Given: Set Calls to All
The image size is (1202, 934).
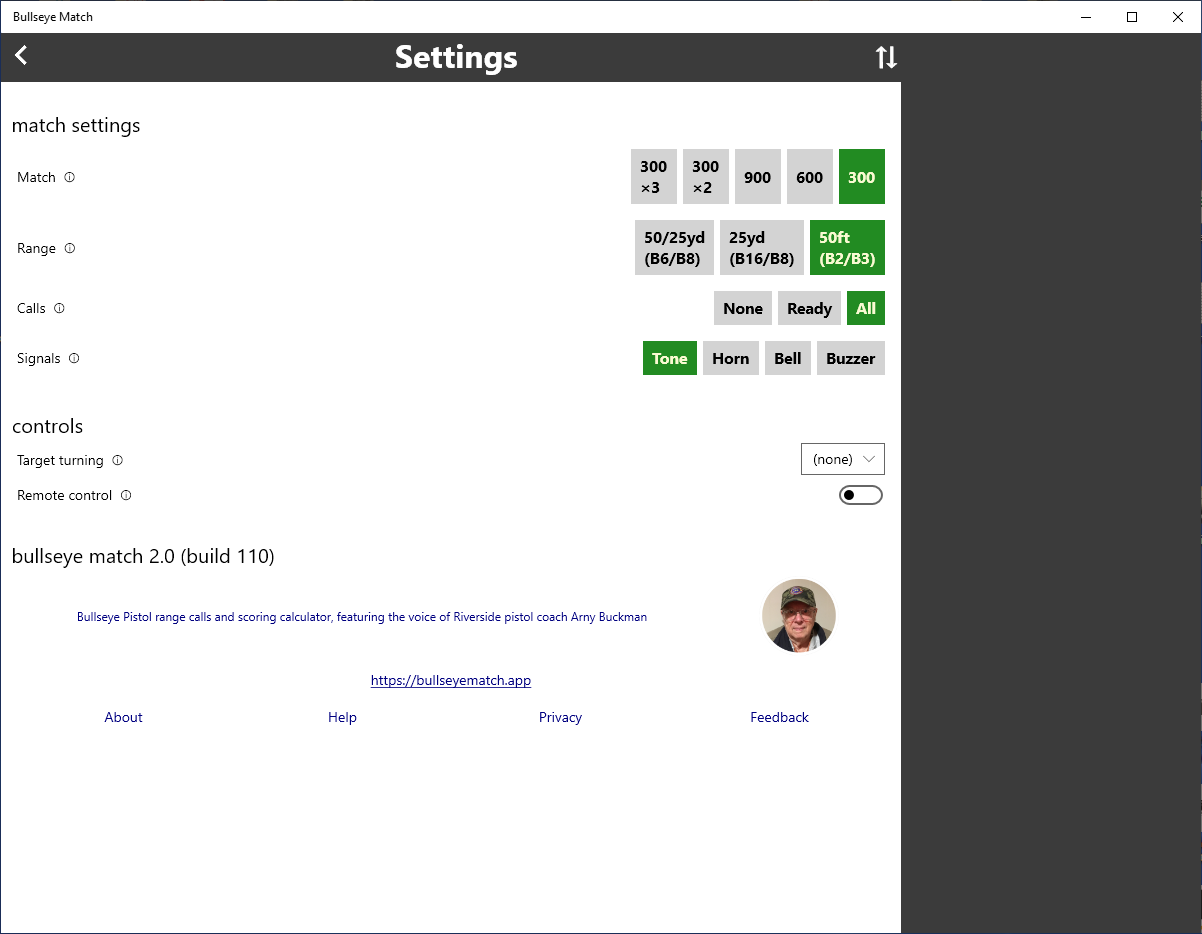Looking at the screenshot, I should pos(866,308).
